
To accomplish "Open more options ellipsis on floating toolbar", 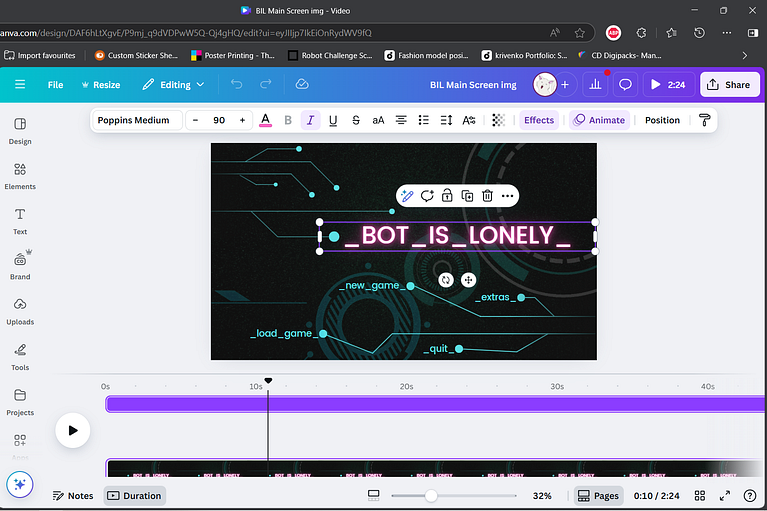I will [508, 196].
